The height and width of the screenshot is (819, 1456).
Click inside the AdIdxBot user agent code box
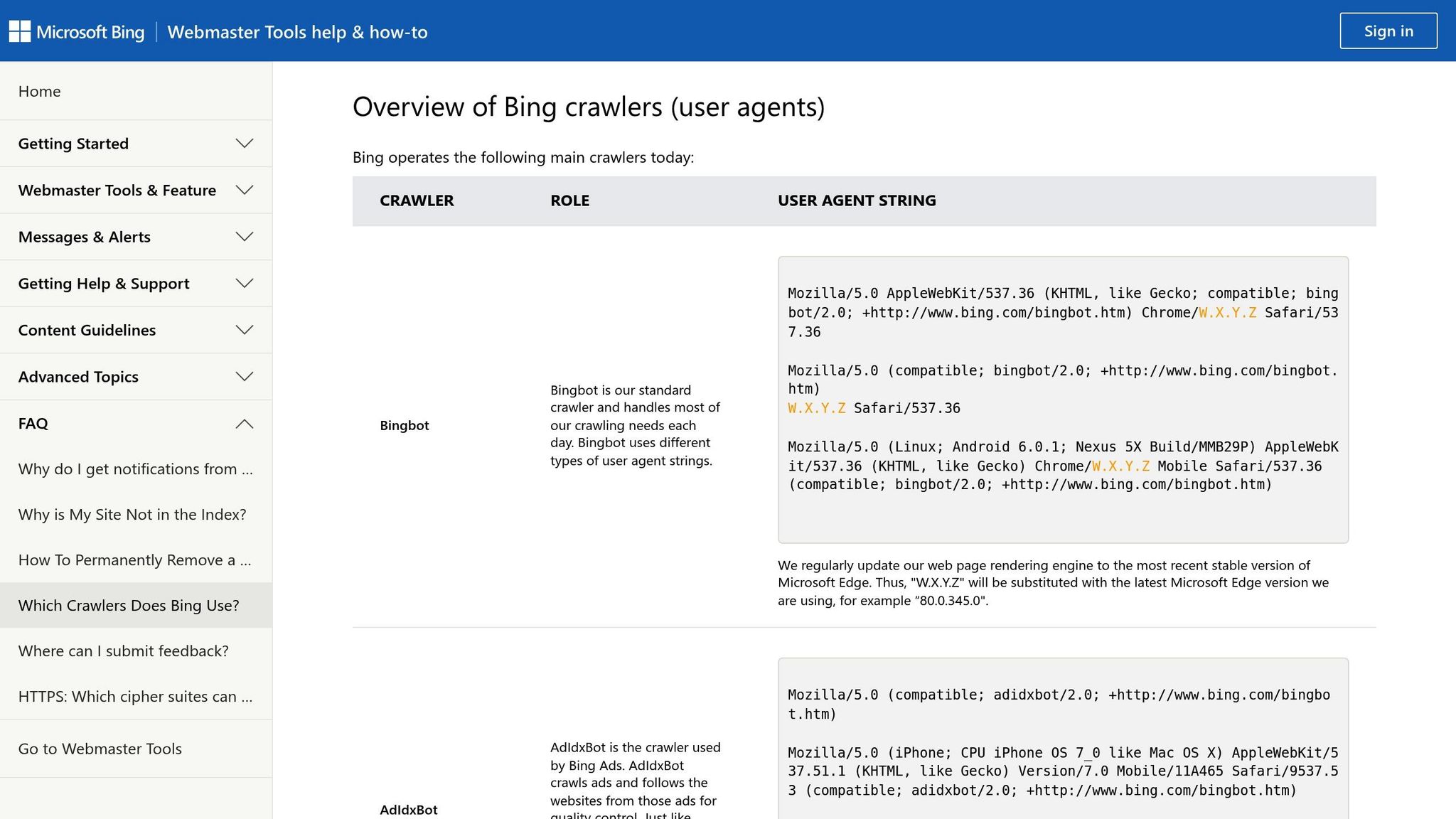point(1062,739)
